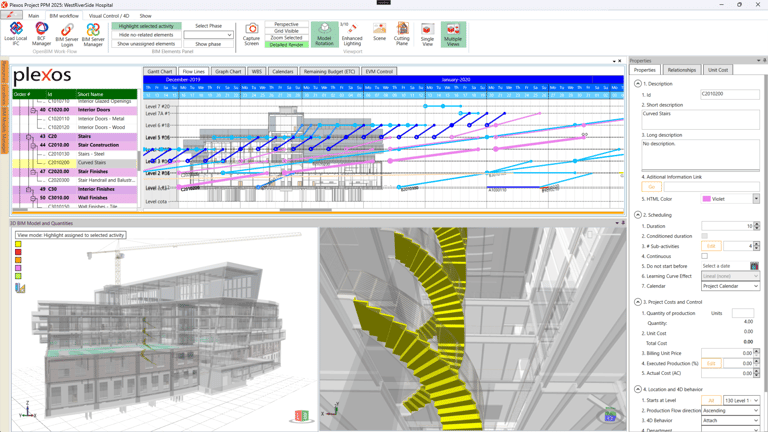
Task: Click the view cube in left 3D view
Action: point(302,416)
